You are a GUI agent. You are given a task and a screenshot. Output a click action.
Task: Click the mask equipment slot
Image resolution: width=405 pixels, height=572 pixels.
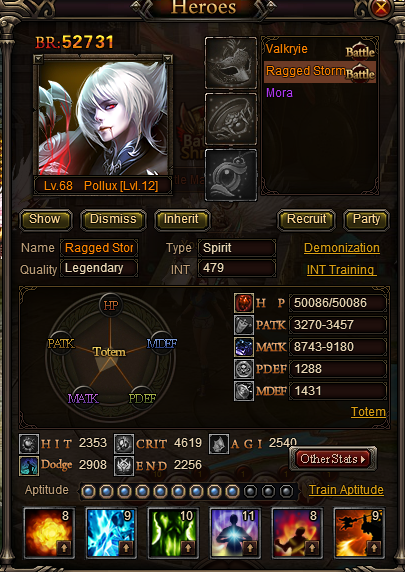coord(231,63)
